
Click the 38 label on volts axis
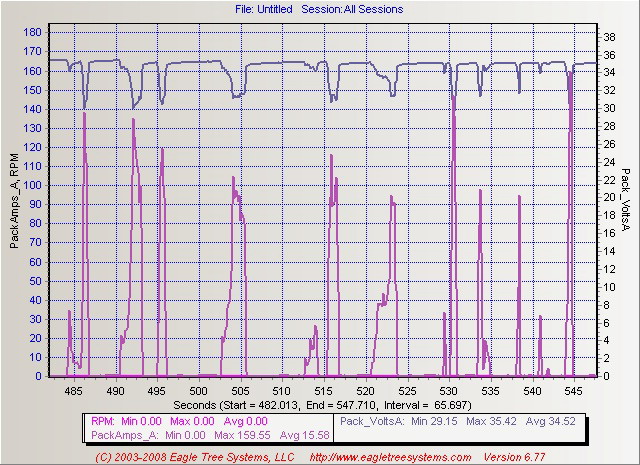[x=609, y=37]
